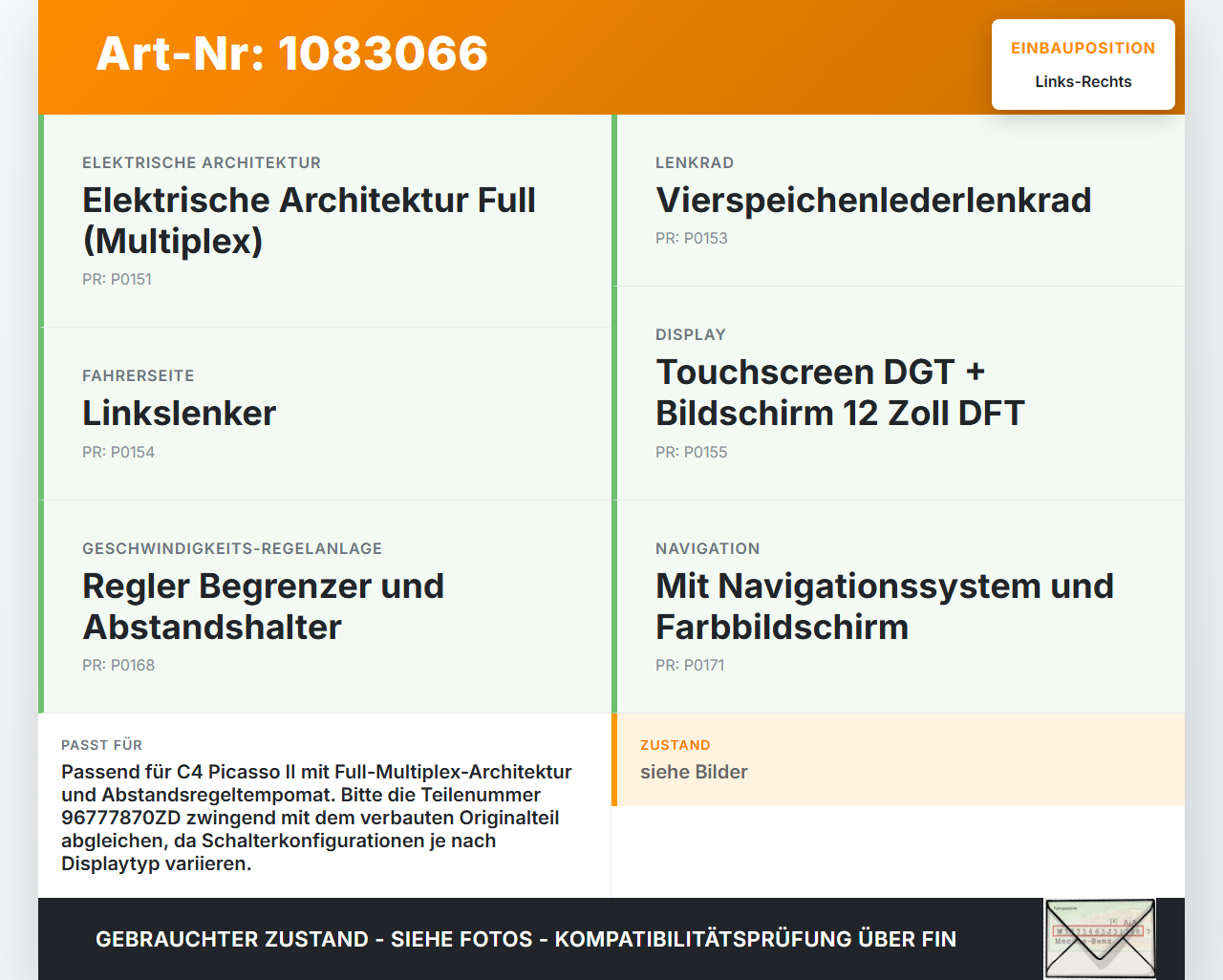Click the 'ELEKTRISCHE ARCHITEKTUR' label
Image resolution: width=1223 pixels, height=980 pixels.
[x=202, y=162]
